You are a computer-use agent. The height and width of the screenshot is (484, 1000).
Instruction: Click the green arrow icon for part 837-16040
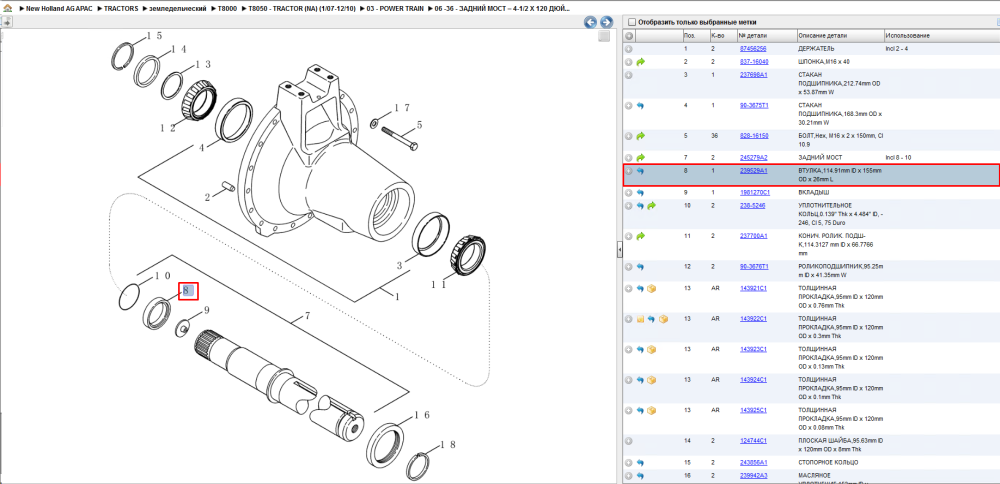click(x=641, y=62)
